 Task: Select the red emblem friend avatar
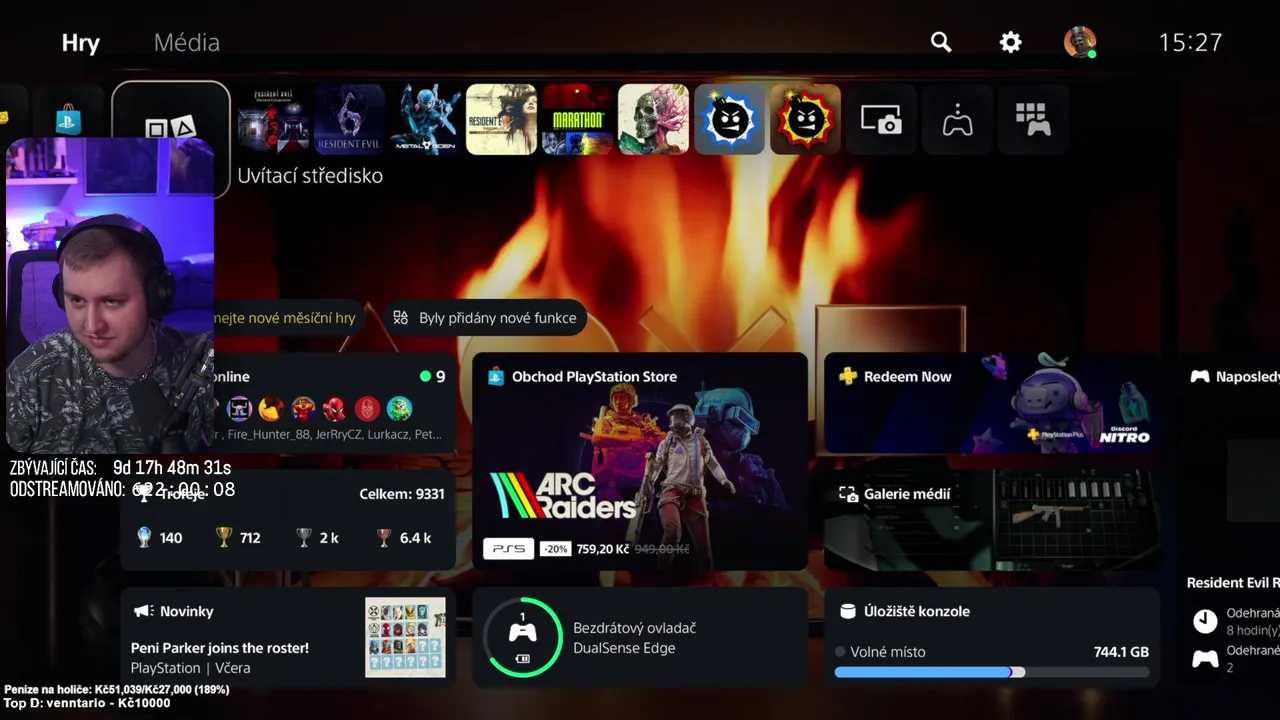click(367, 408)
